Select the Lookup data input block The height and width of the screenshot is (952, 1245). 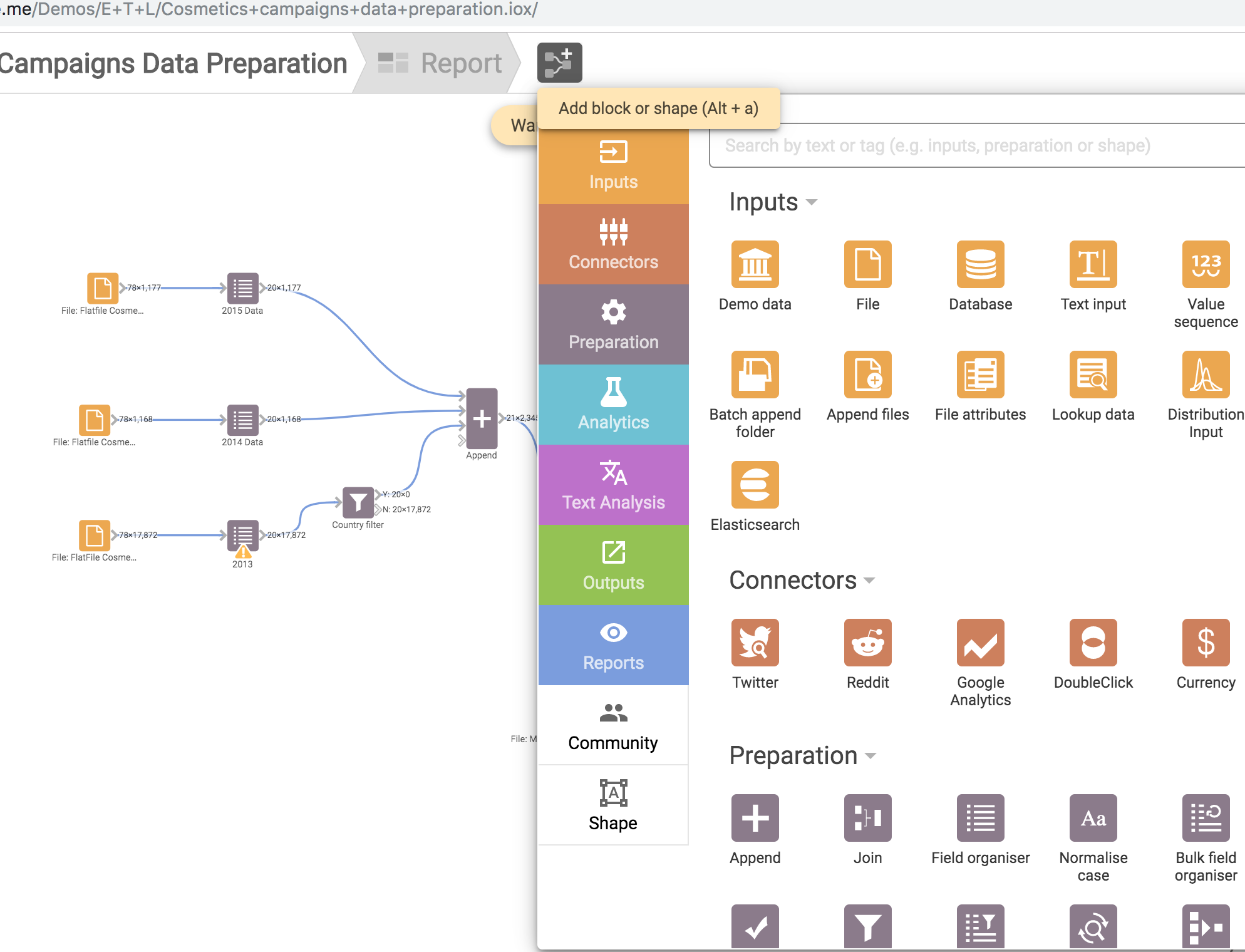pos(1092,376)
